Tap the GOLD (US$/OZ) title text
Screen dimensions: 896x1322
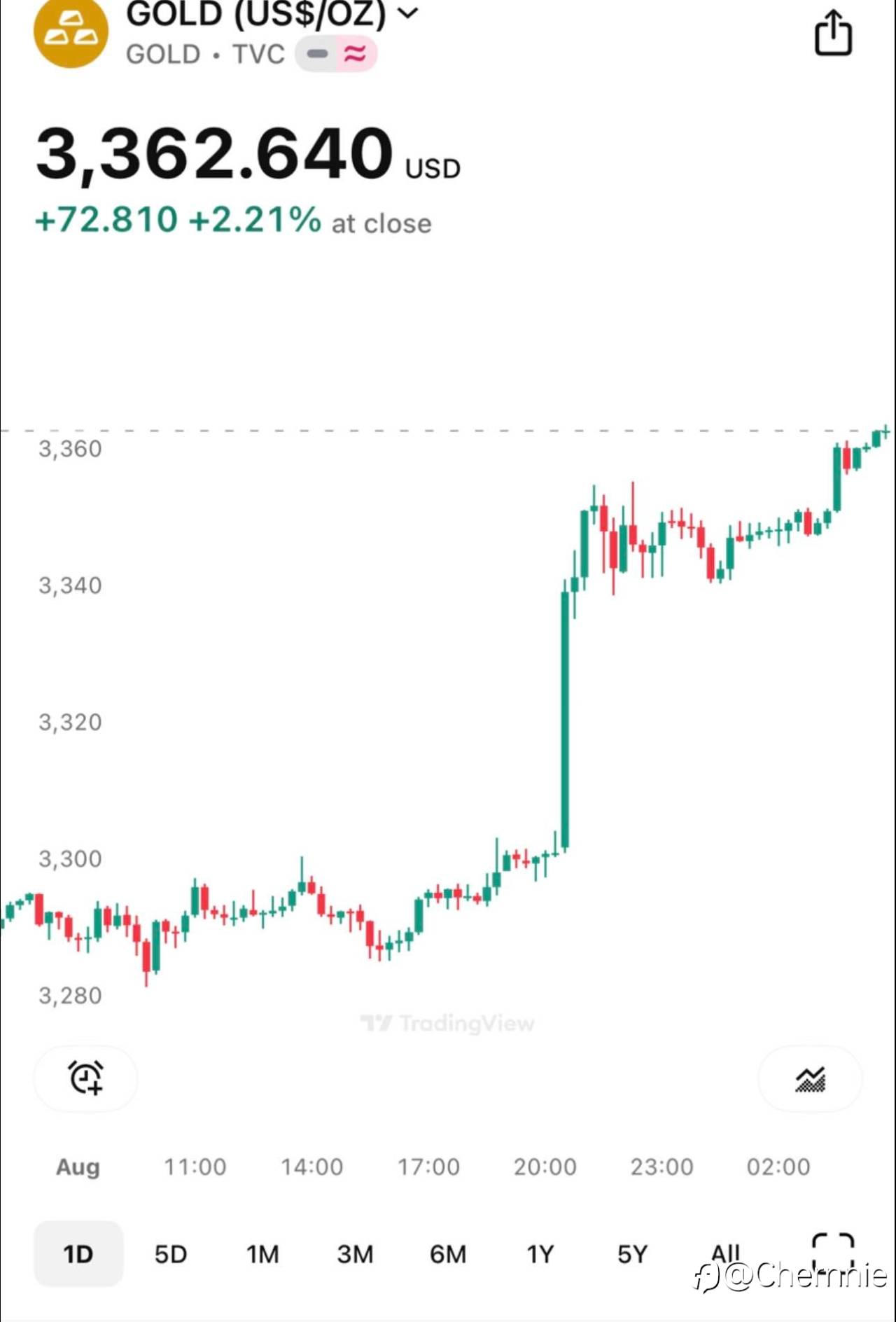[x=256, y=14]
